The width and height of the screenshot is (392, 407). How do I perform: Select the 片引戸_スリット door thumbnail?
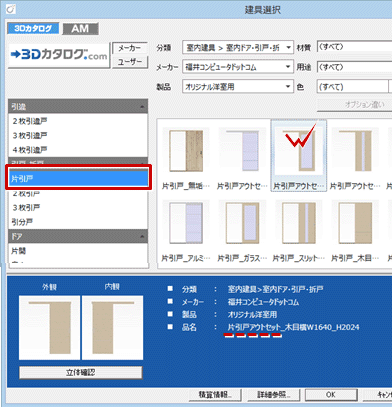click(x=299, y=223)
